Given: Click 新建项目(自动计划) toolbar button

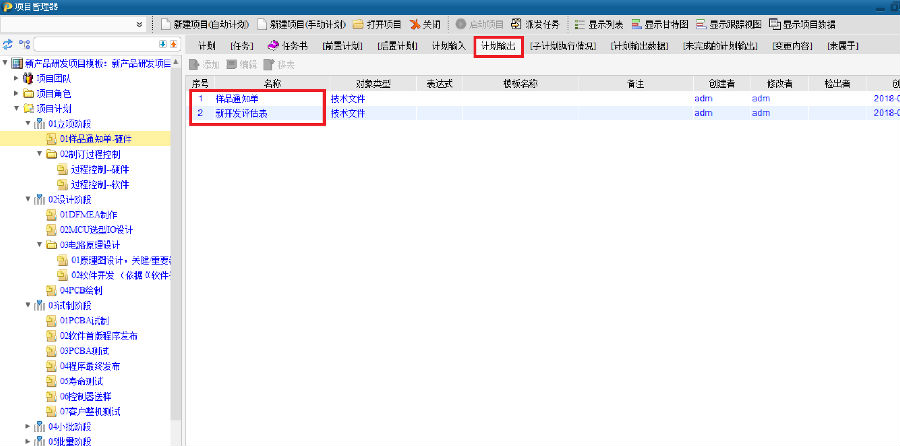Looking at the screenshot, I should [x=205, y=25].
